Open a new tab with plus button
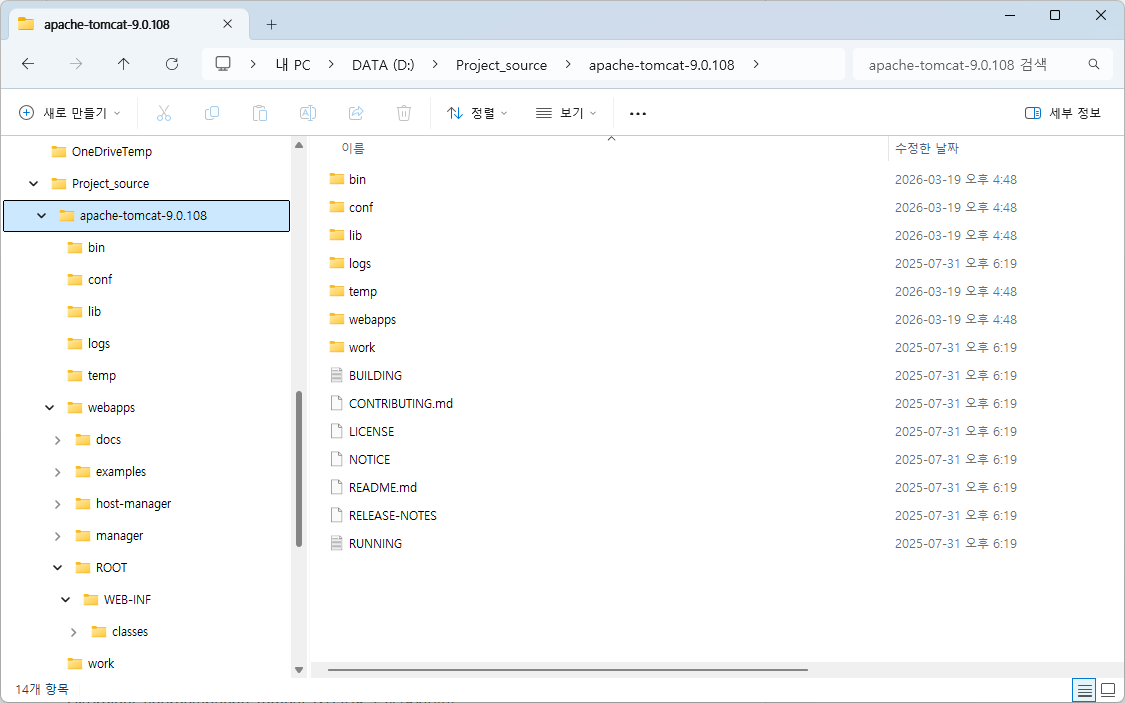 click(271, 24)
